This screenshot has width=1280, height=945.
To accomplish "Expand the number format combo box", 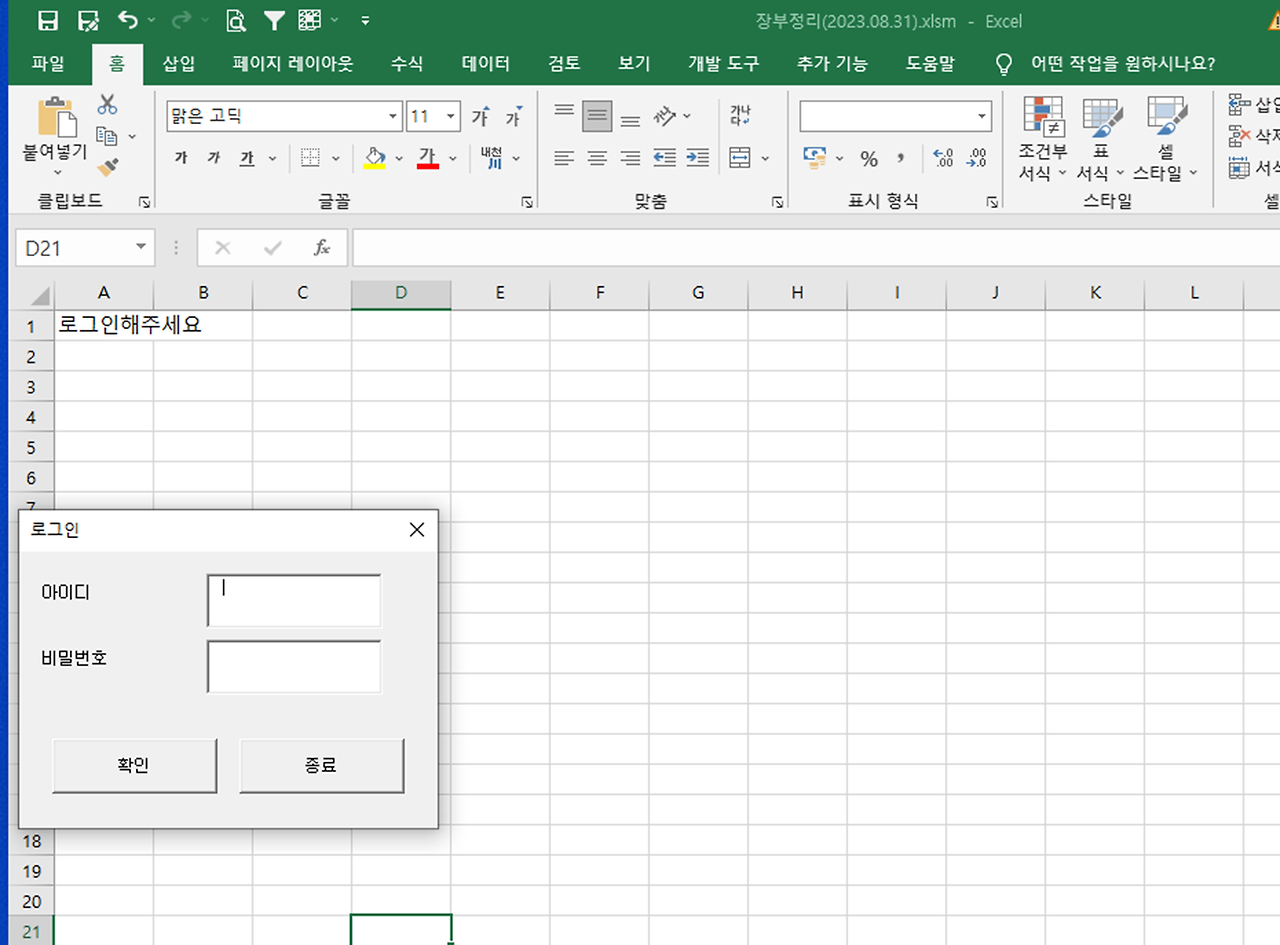I will click(982, 117).
